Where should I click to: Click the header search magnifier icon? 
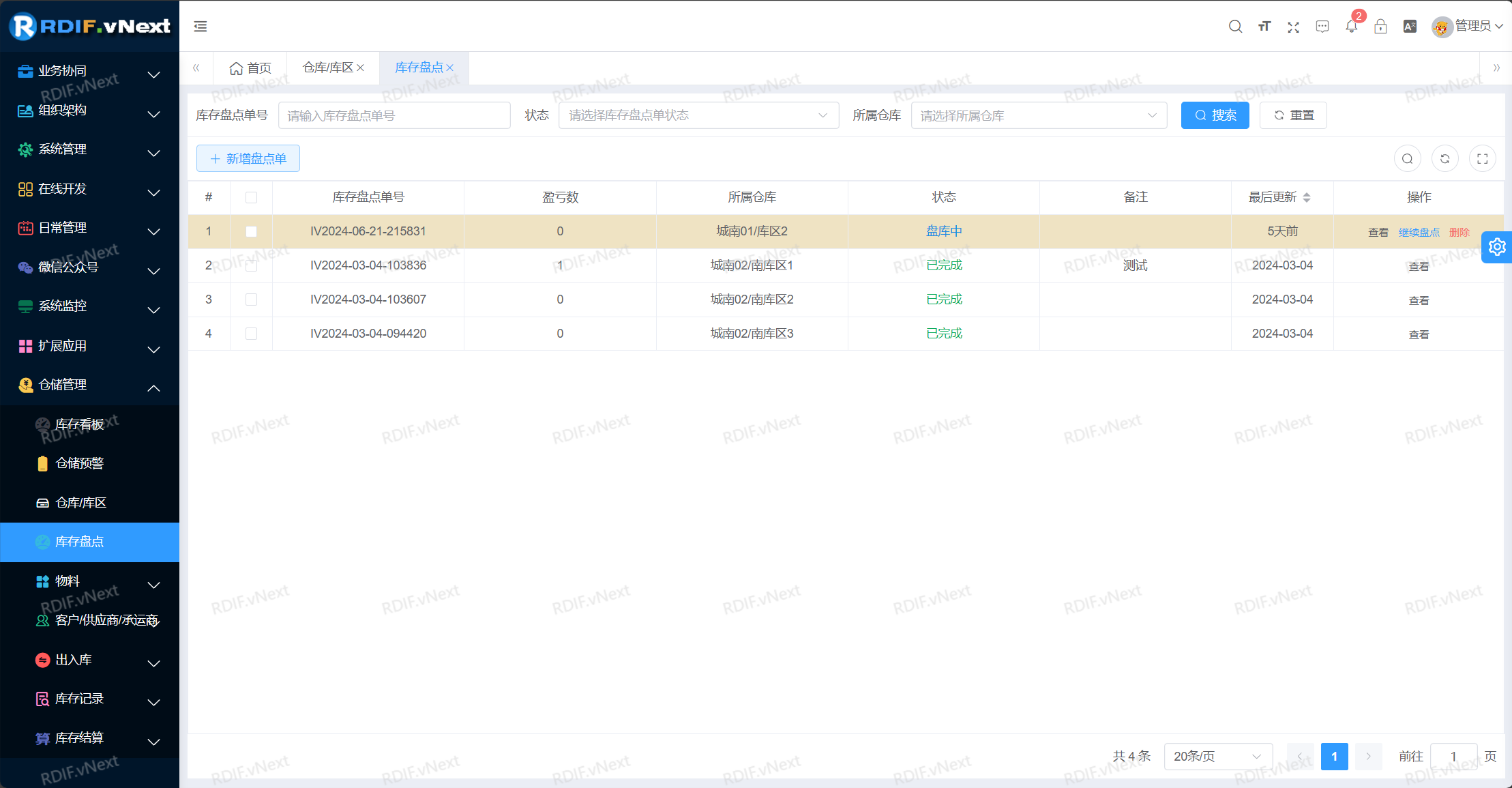click(1235, 27)
